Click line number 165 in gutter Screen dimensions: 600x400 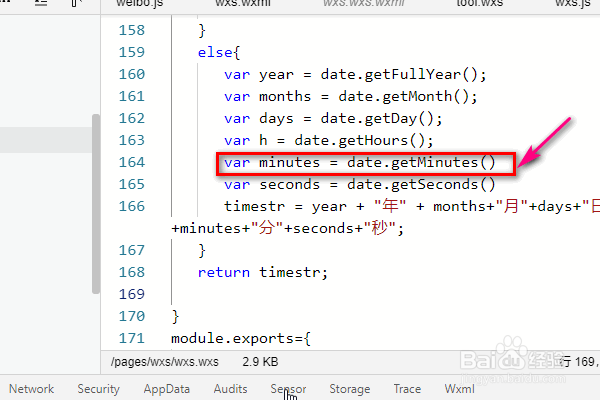pos(132,184)
